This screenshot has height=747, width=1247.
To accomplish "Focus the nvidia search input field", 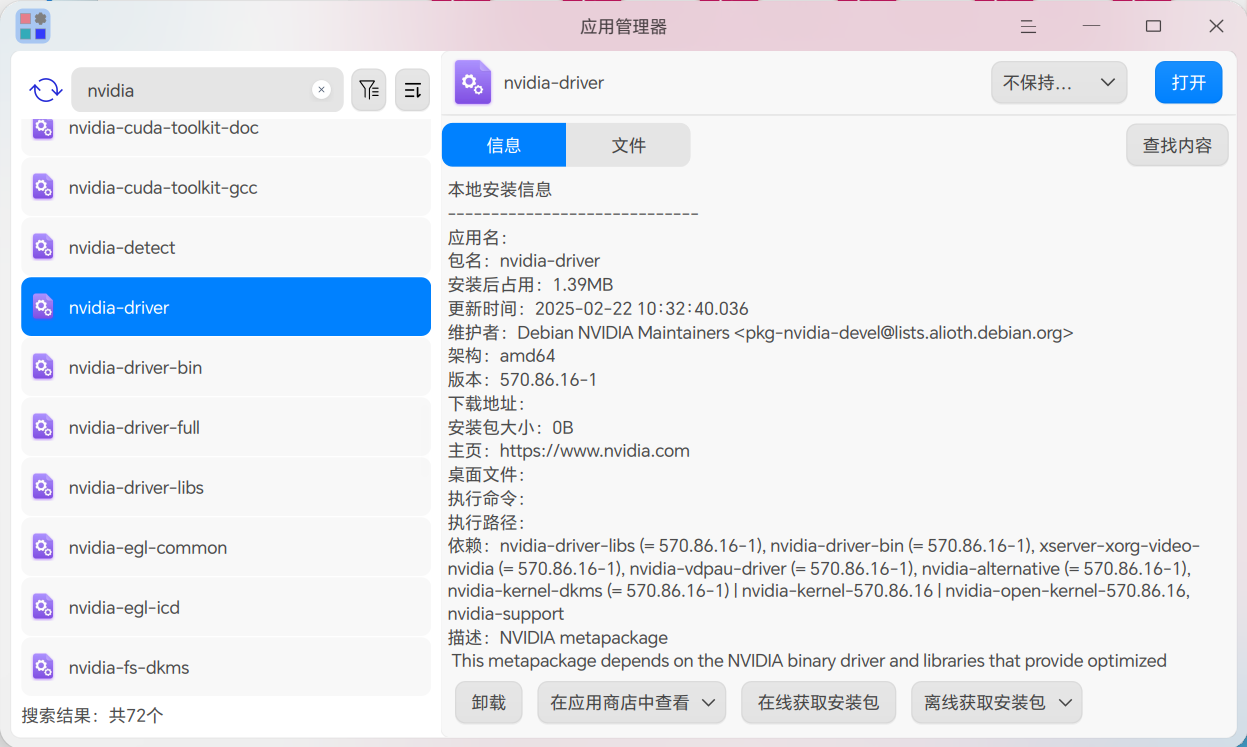I will click(207, 90).
